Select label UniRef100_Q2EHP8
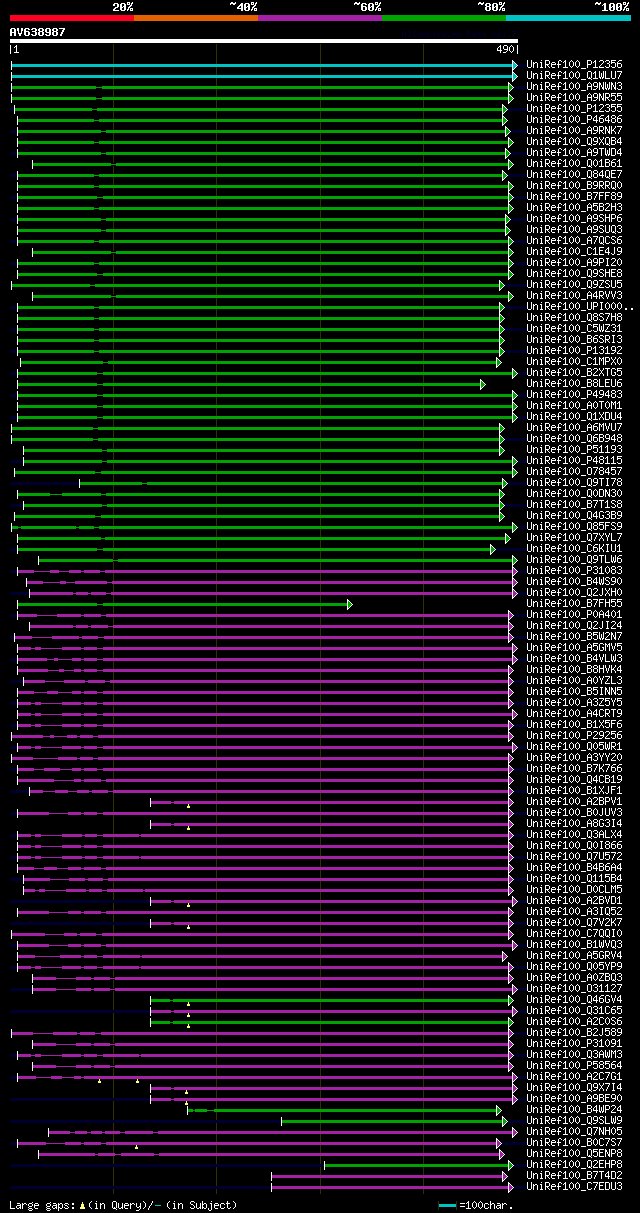Viewport: 640px width, 1213px height. click(574, 1164)
